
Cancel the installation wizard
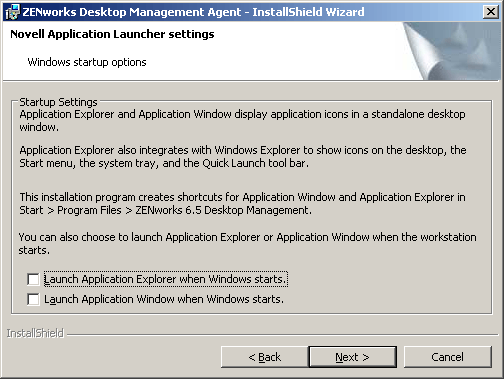point(448,357)
